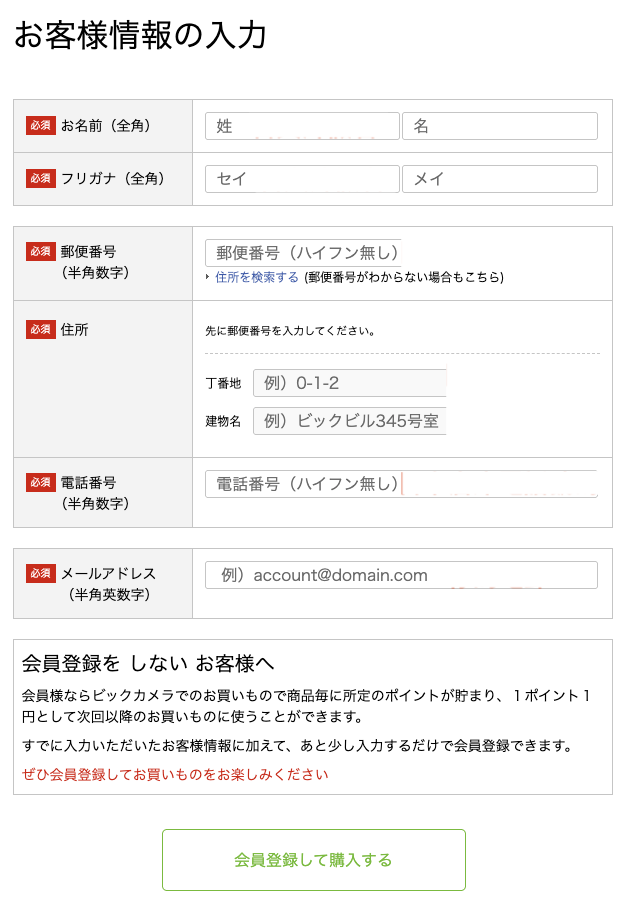This screenshot has height=900, width=628.
Task: Click the 会員登録を しない お客様へ heading
Action: [x=148, y=664]
